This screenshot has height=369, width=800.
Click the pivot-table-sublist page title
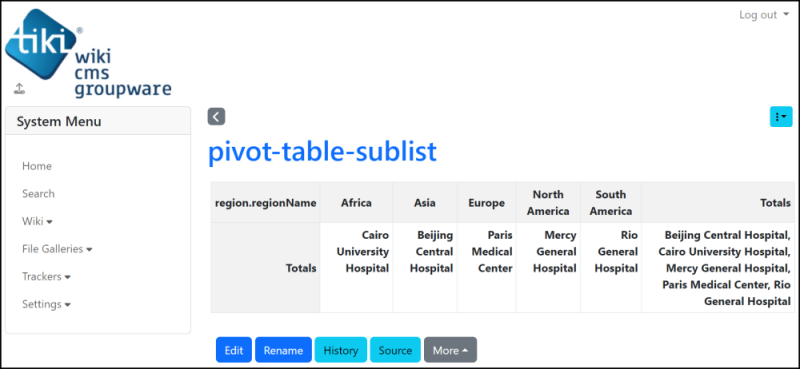(322, 152)
